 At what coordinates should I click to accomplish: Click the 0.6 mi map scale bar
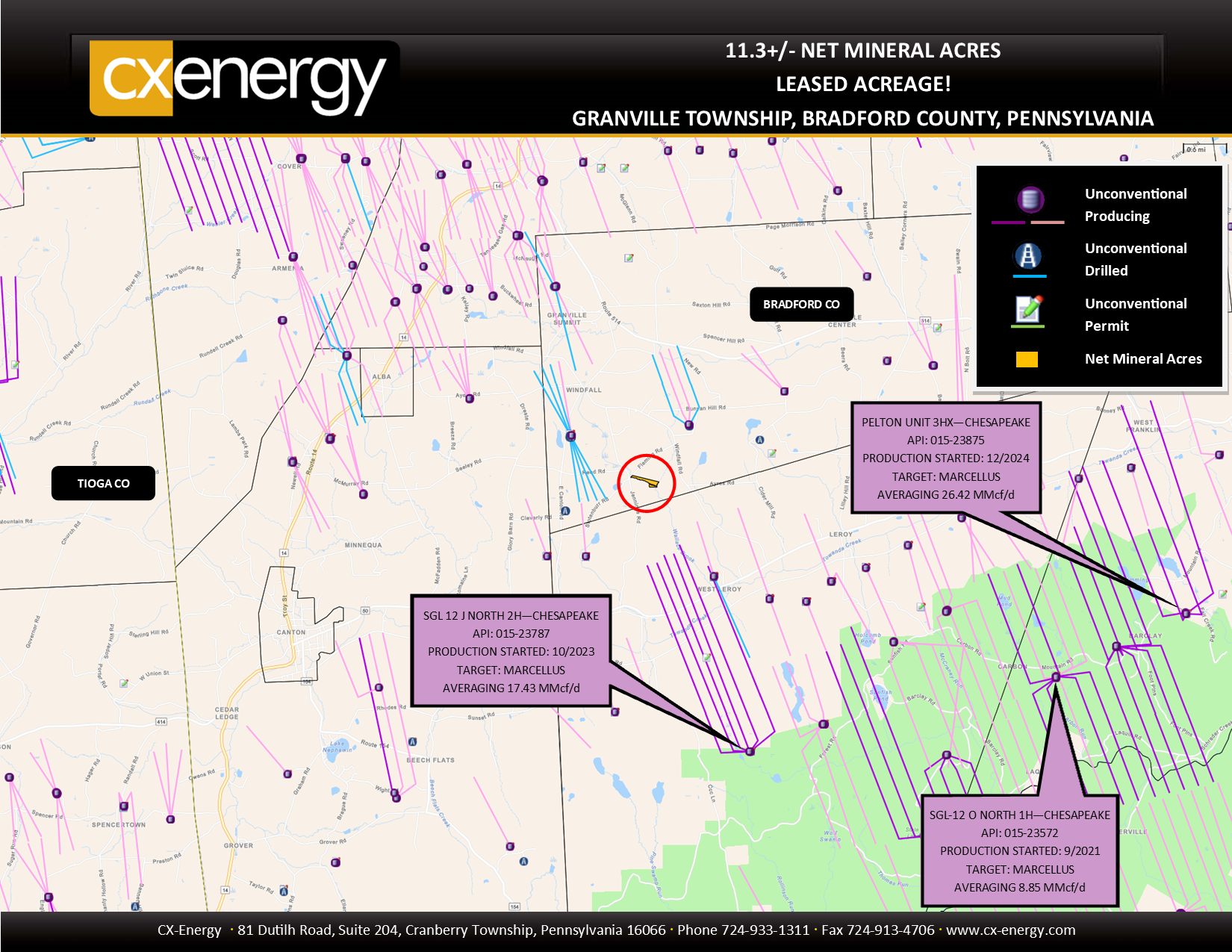[1204, 150]
